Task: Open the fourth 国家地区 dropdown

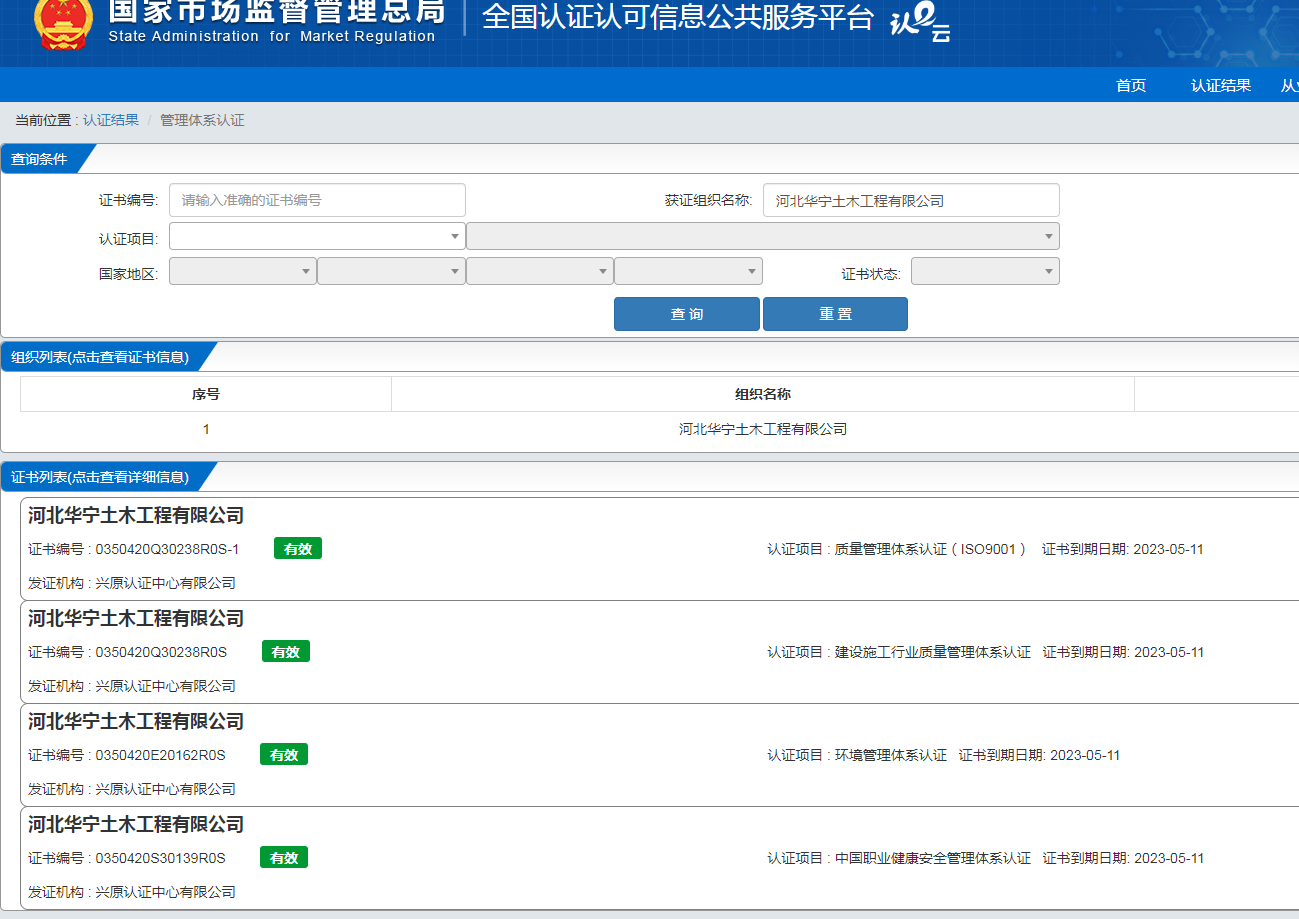Action: 688,271
